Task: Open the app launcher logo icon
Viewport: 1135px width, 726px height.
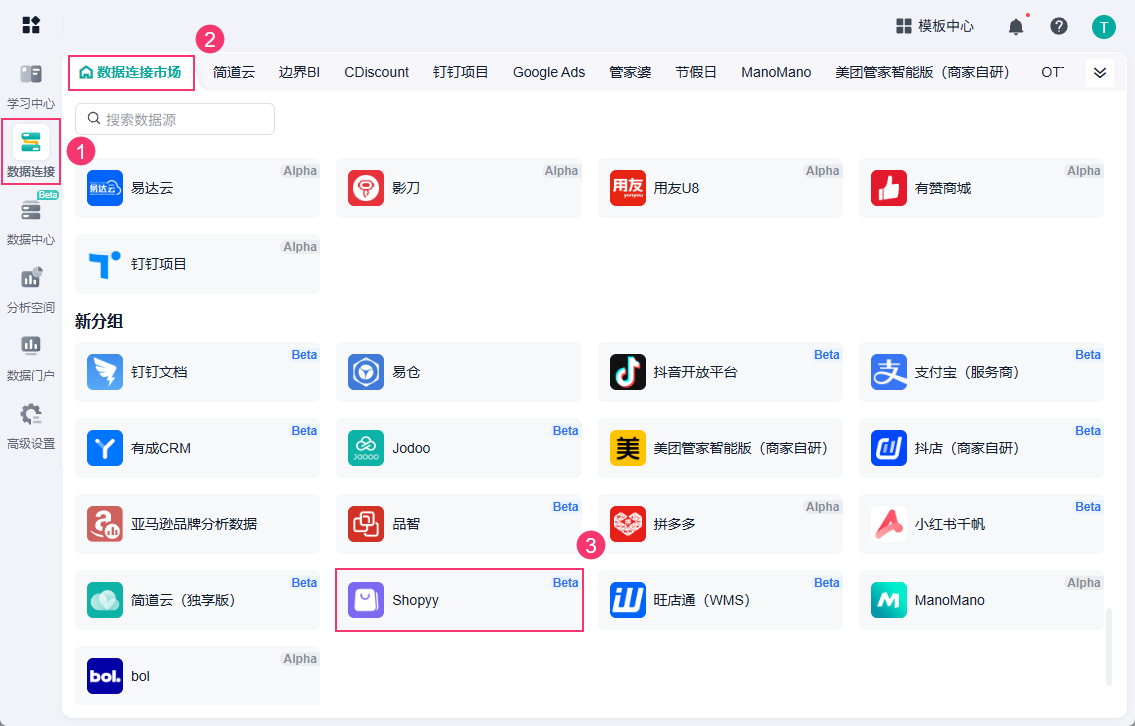Action: [31, 25]
